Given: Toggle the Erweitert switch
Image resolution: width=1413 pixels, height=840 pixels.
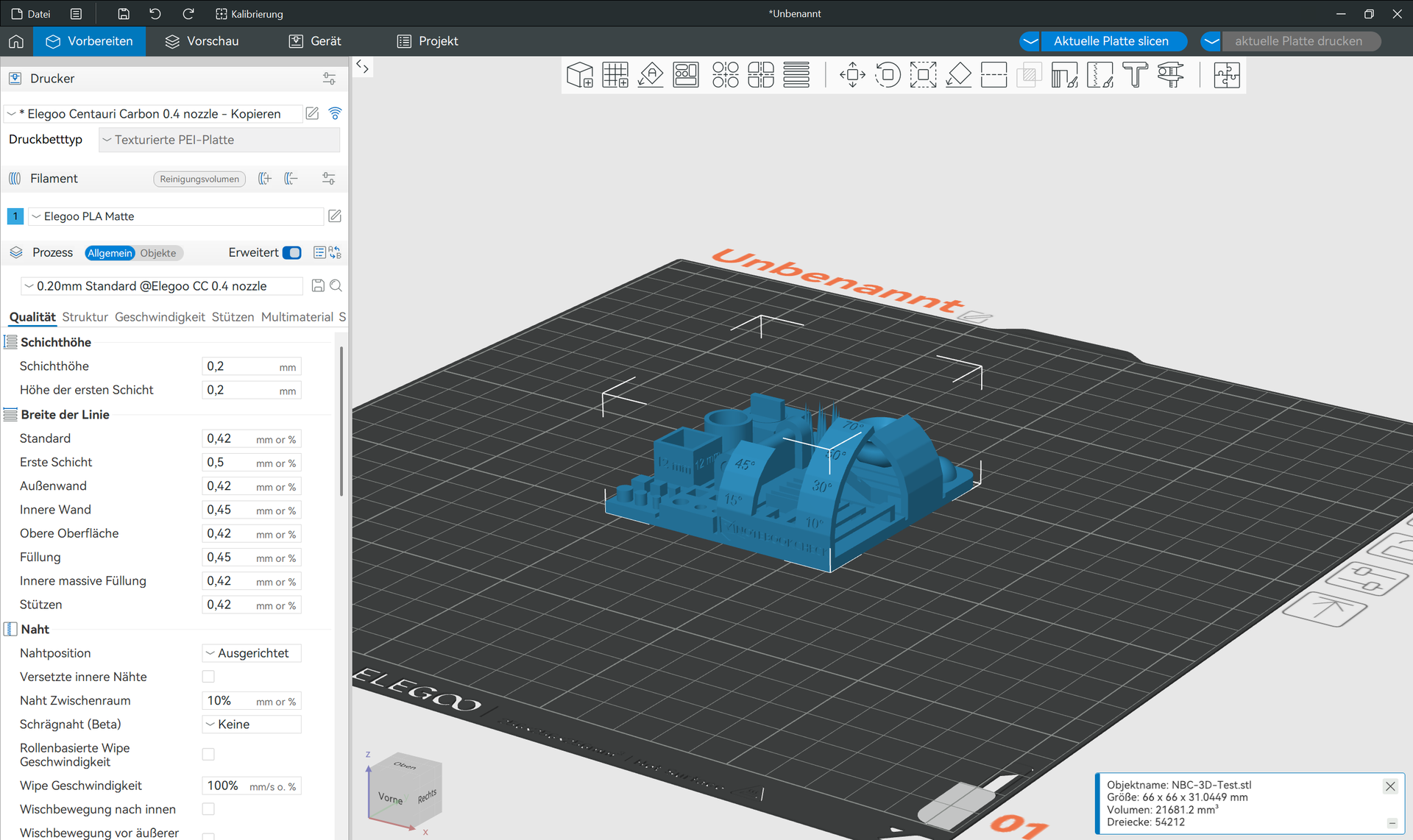Looking at the screenshot, I should point(292,253).
